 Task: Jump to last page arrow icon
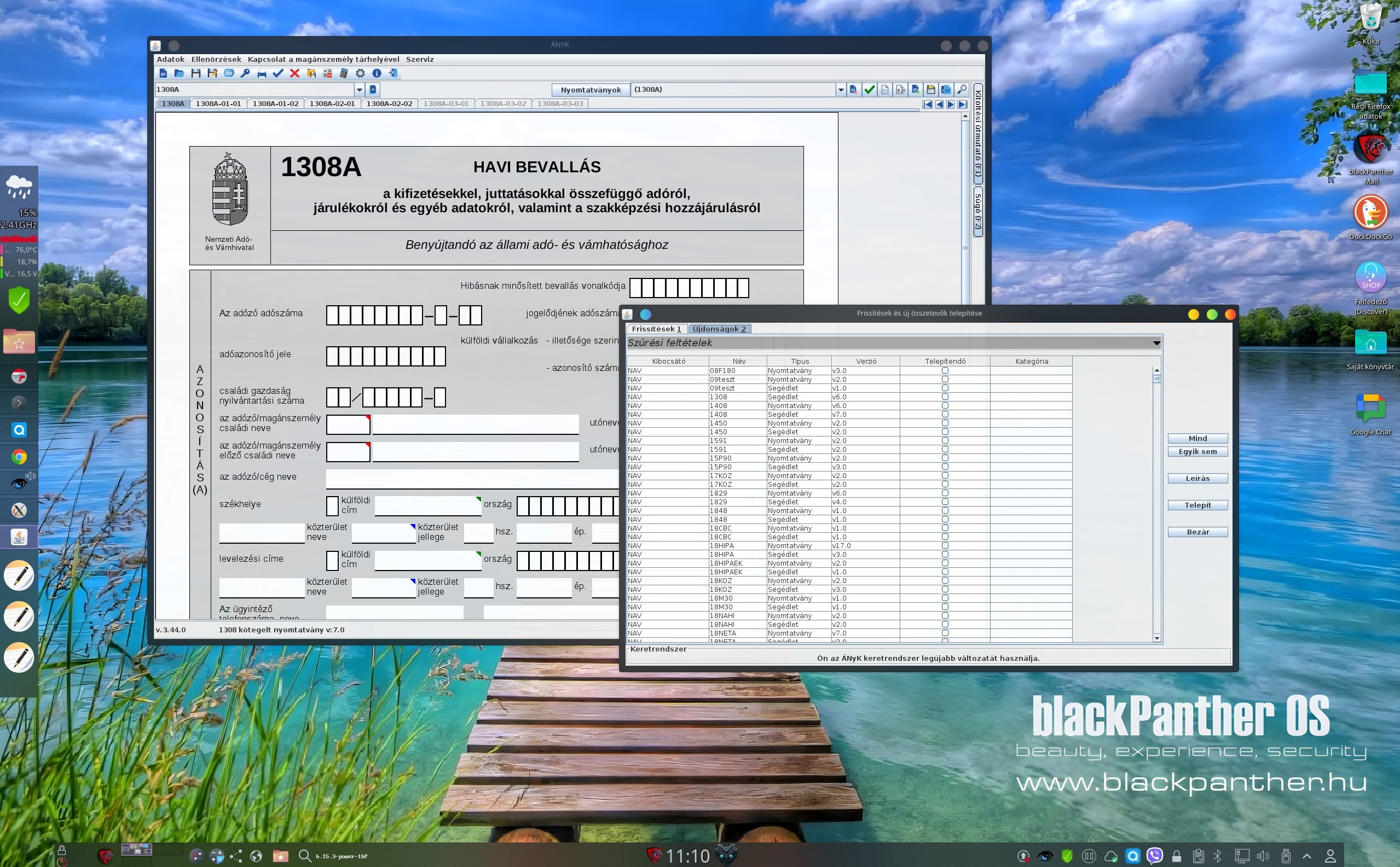(x=962, y=104)
